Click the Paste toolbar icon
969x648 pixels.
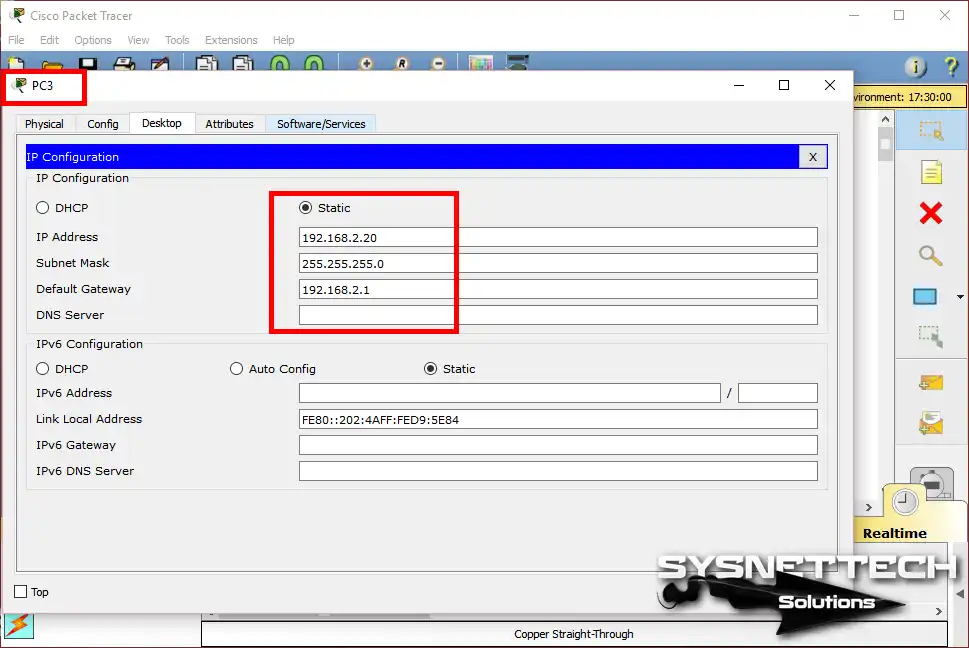point(243,64)
